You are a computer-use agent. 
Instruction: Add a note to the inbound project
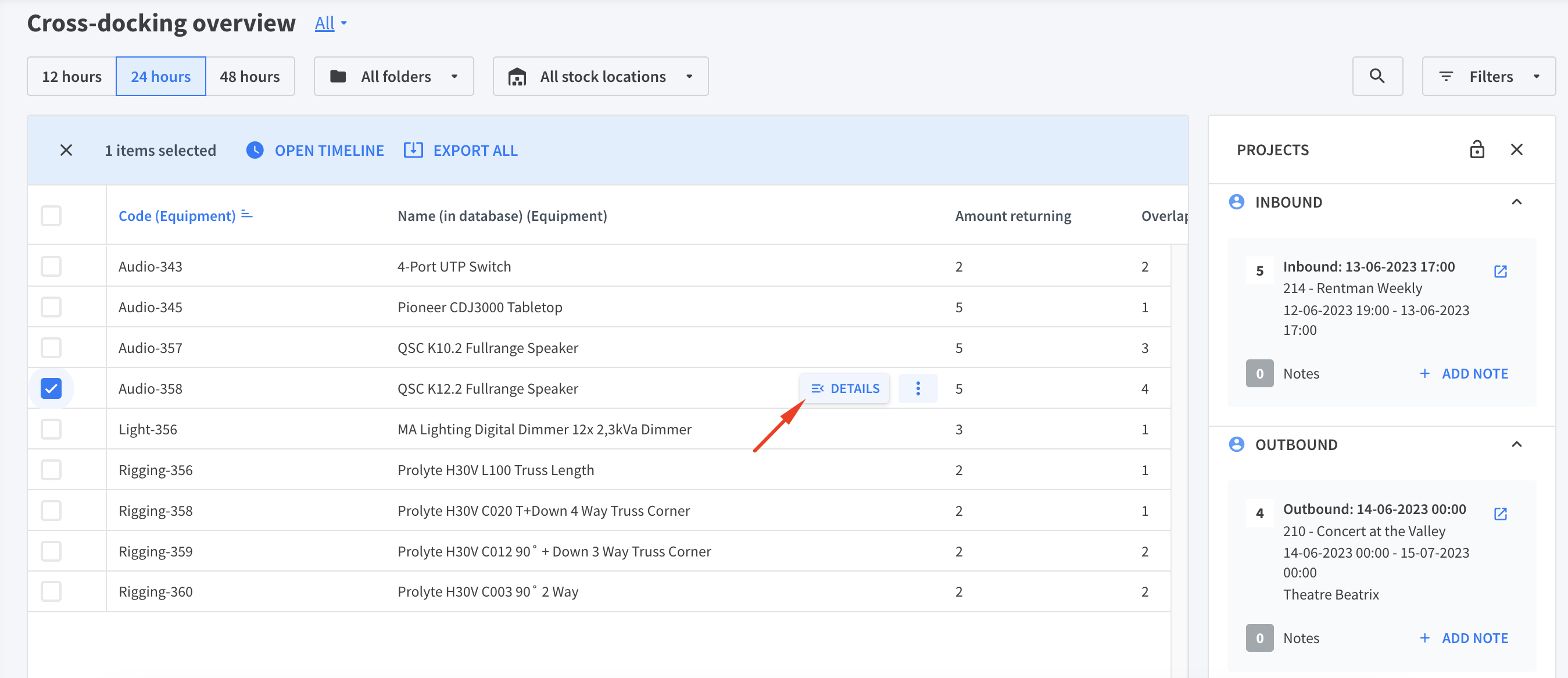(1463, 373)
